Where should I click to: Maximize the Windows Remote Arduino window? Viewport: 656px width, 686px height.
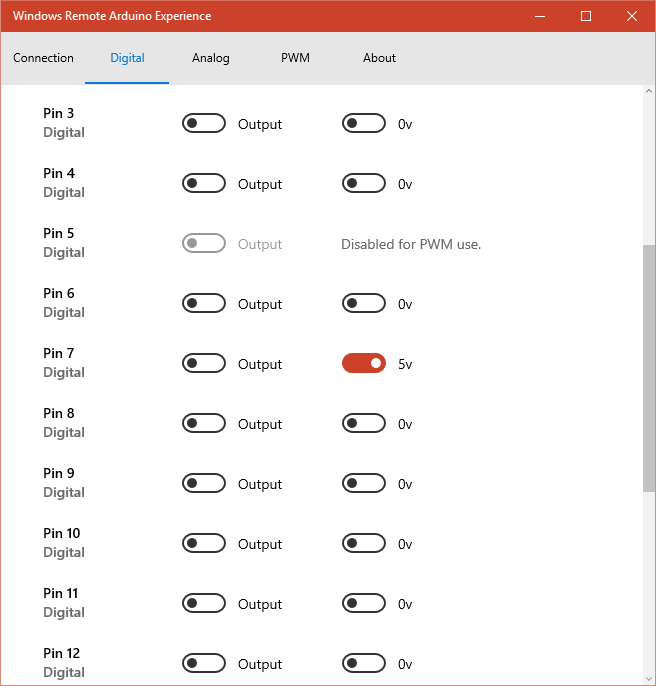coord(586,16)
